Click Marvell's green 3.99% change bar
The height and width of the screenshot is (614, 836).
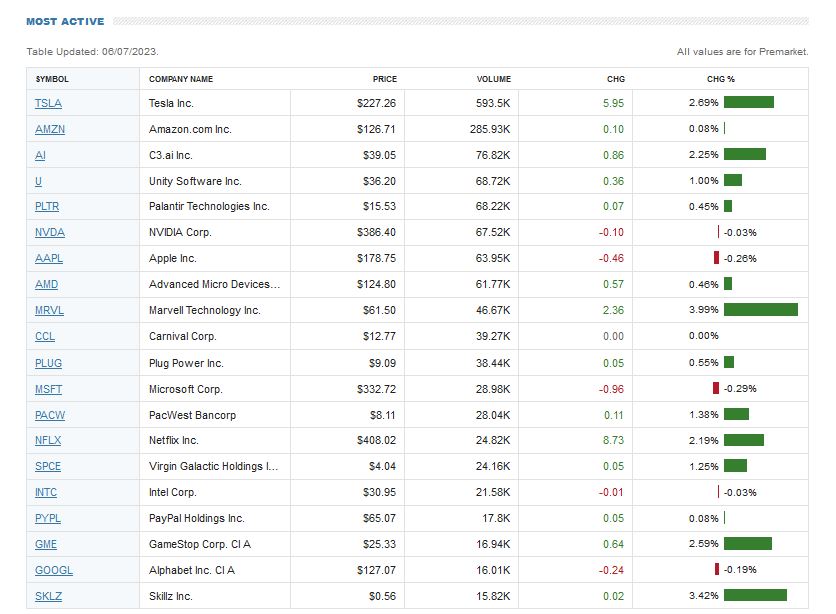point(760,310)
